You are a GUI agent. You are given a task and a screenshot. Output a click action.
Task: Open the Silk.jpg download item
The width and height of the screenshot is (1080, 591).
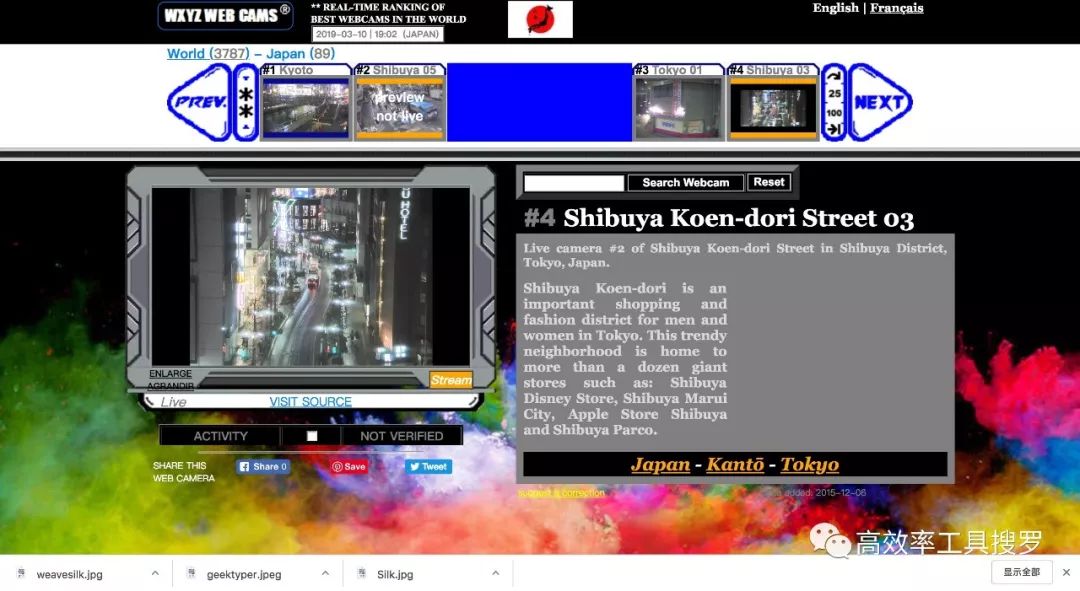click(x=395, y=574)
